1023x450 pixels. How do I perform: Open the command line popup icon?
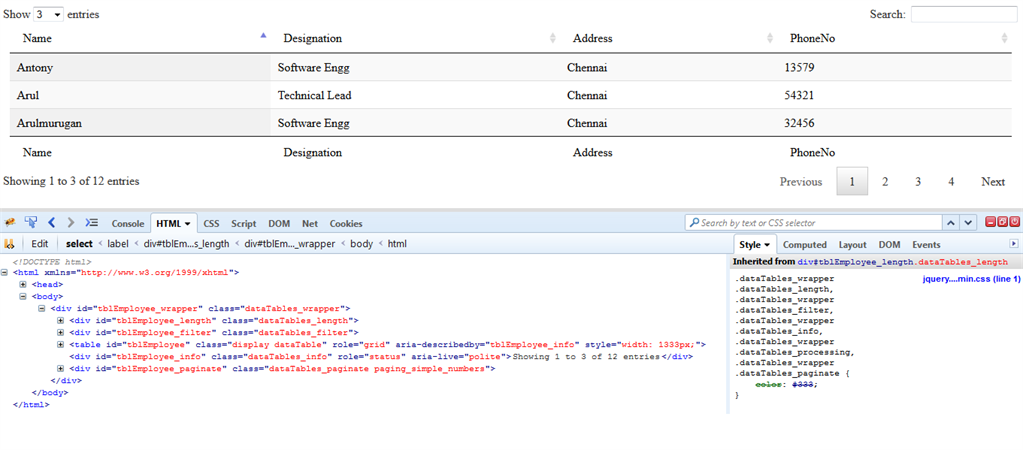coord(91,223)
